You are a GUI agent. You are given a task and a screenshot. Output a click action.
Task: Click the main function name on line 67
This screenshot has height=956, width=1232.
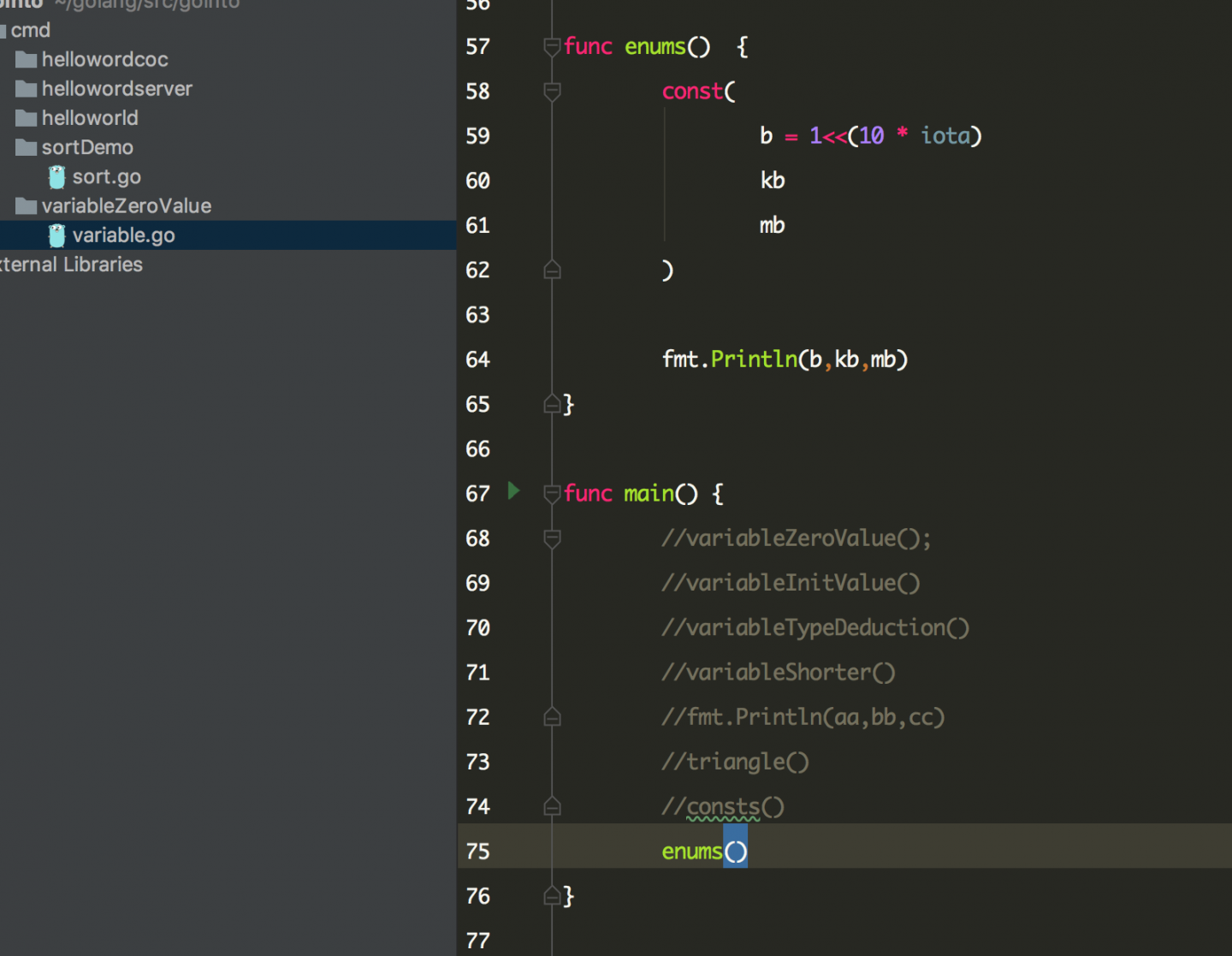(x=649, y=494)
